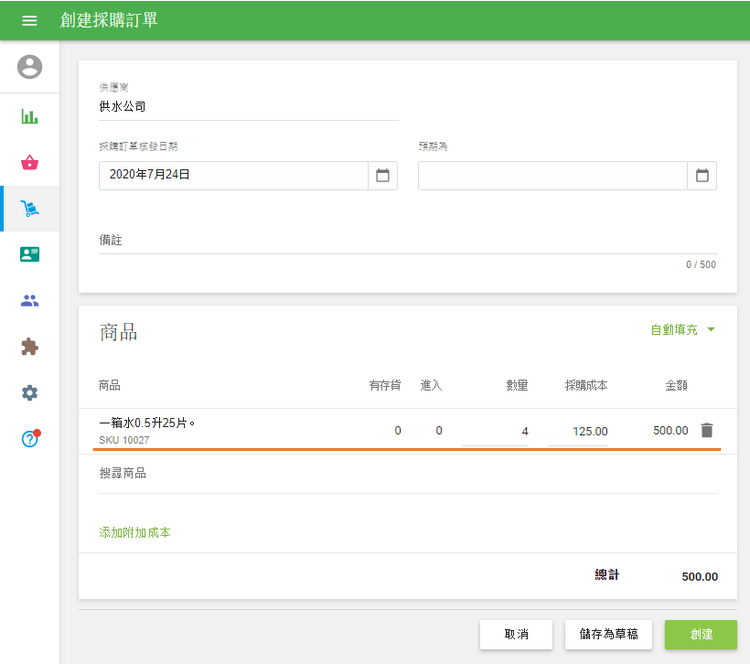Open the hamburger navigation menu
This screenshot has height=665, width=750.
(x=29, y=21)
